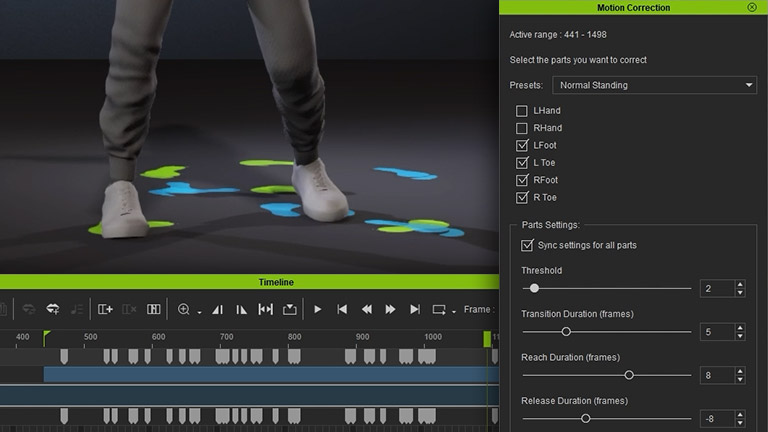The width and height of the screenshot is (768, 432).
Task: Click the Threshold slider handle
Action: (534, 288)
